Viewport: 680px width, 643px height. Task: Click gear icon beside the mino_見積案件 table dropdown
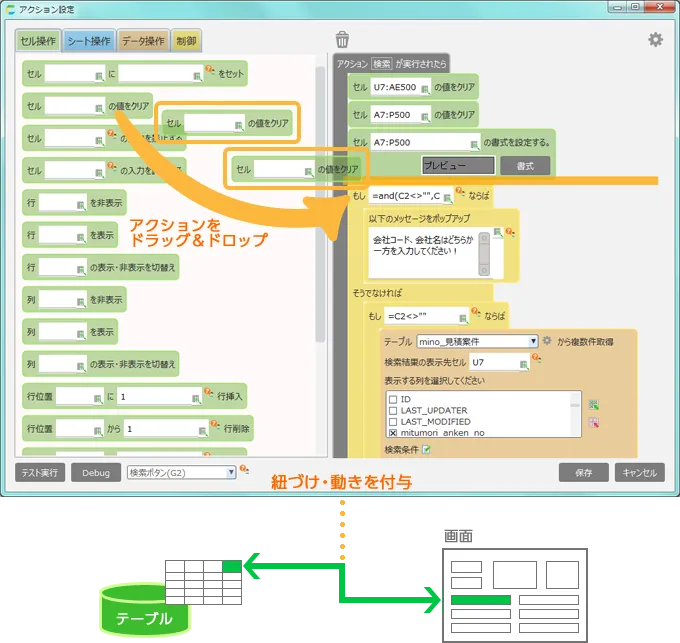coord(547,341)
